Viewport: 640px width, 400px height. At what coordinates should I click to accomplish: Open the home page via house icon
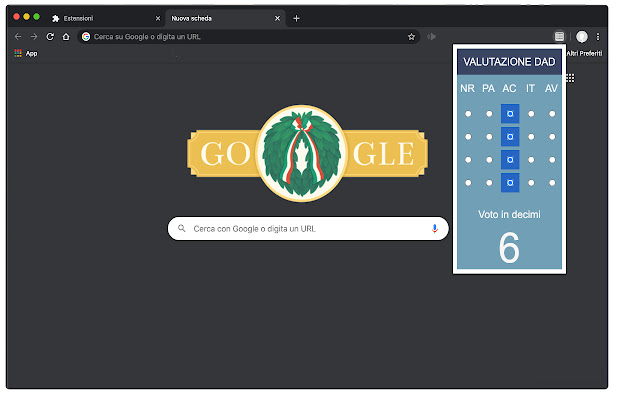click(x=66, y=37)
